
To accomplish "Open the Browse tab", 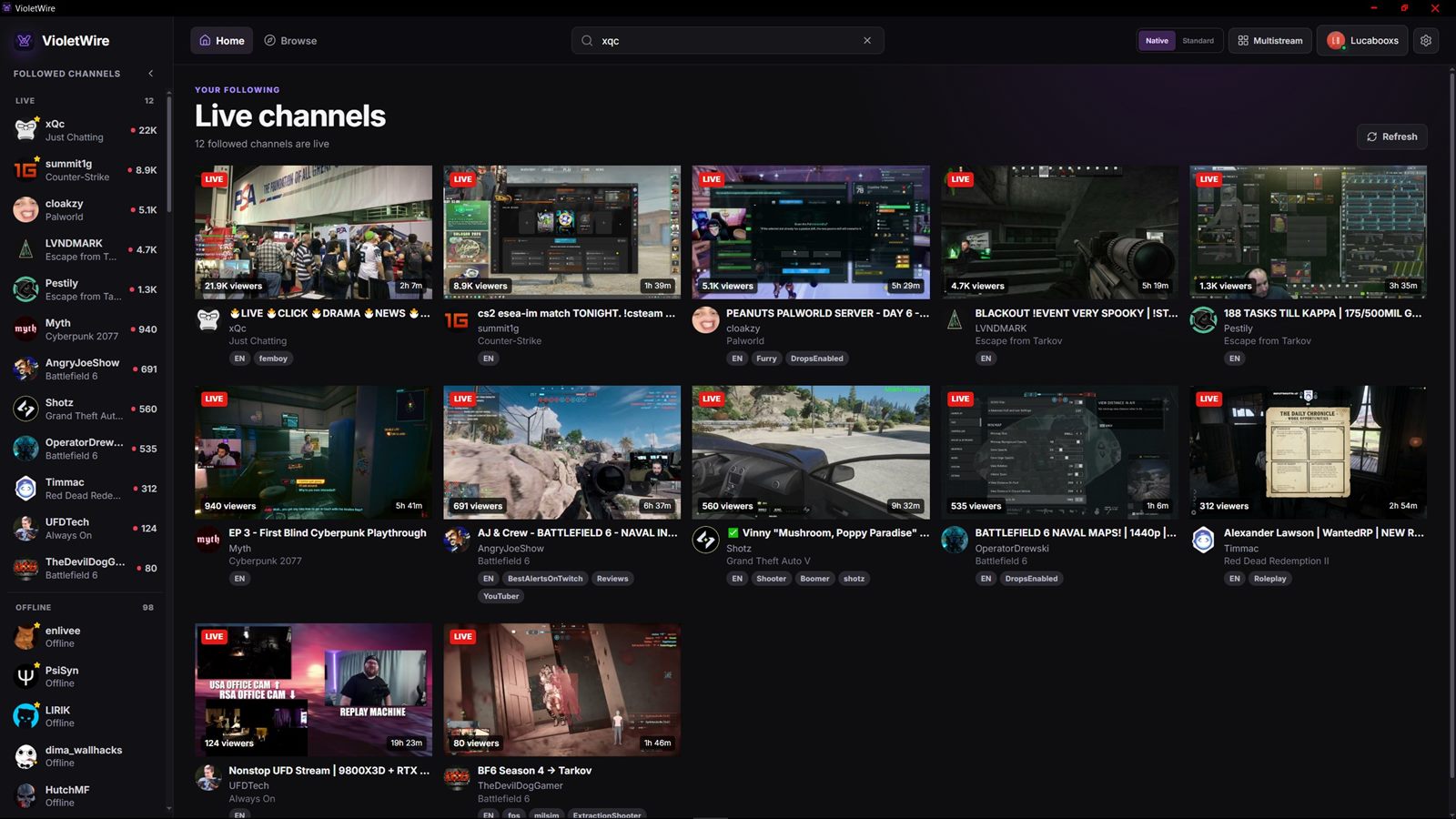I will pyautogui.click(x=290, y=41).
